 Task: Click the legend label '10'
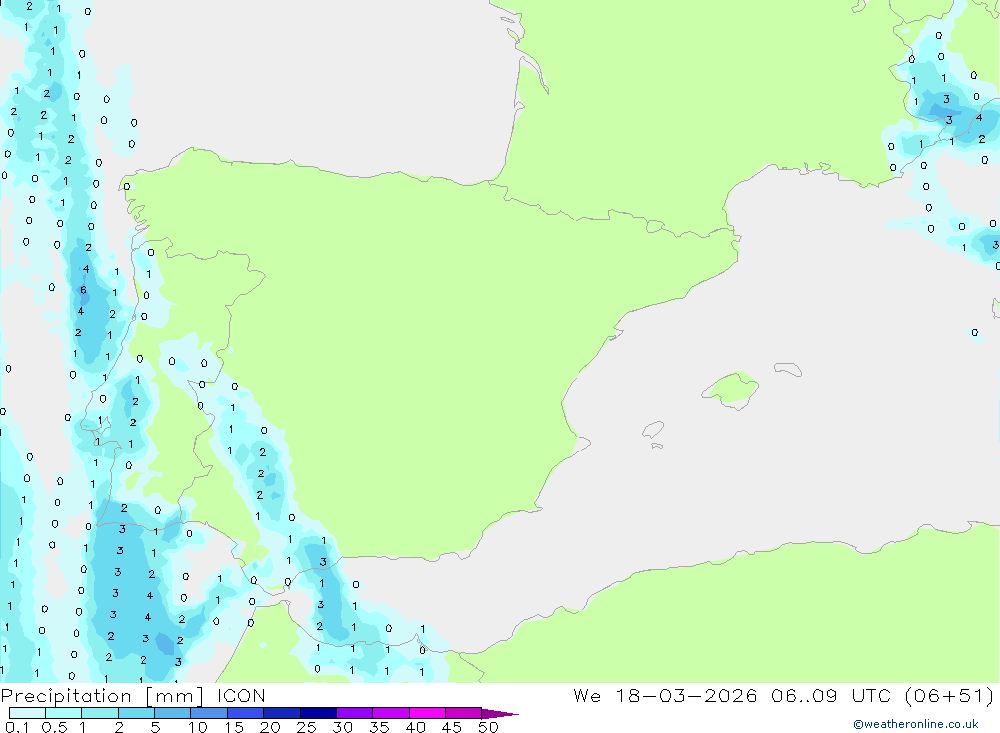[197, 727]
